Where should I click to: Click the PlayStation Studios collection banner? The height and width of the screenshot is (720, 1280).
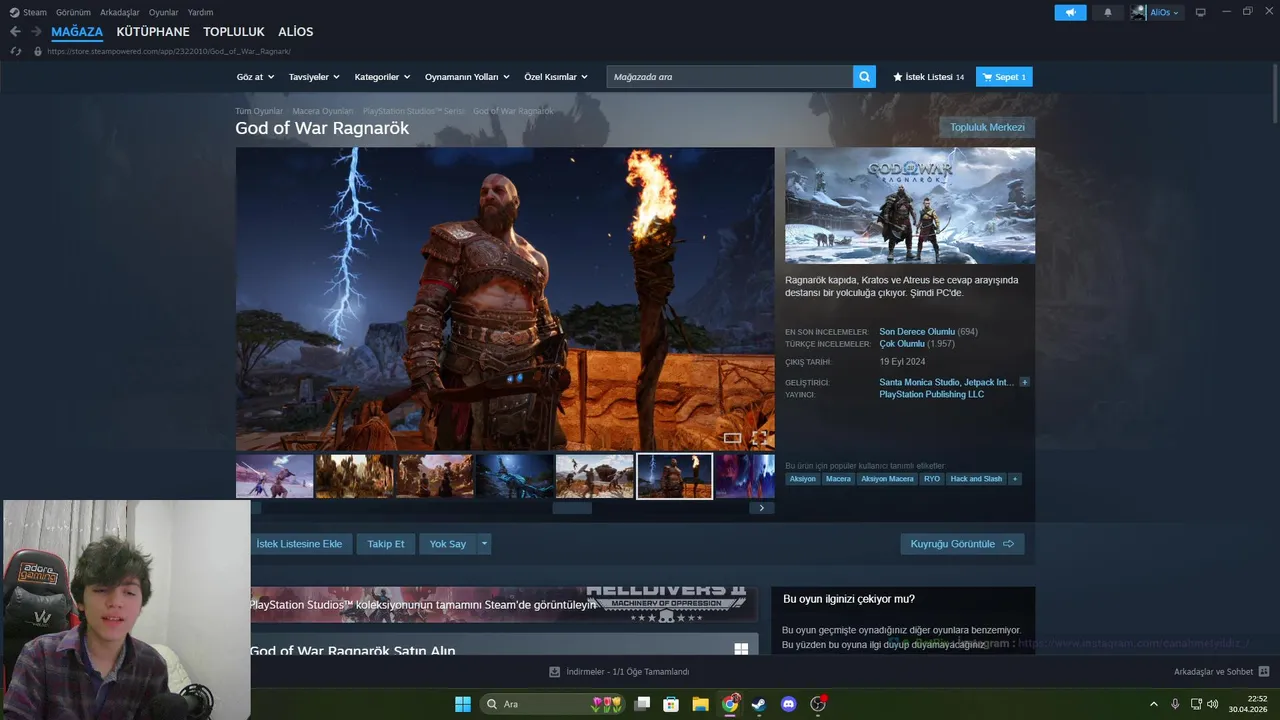[502, 604]
